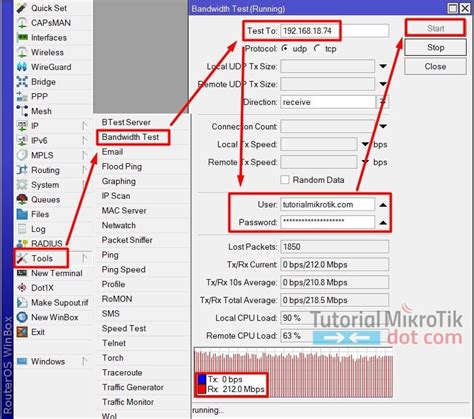Expand Local Tx Speed arrow

(x=365, y=144)
